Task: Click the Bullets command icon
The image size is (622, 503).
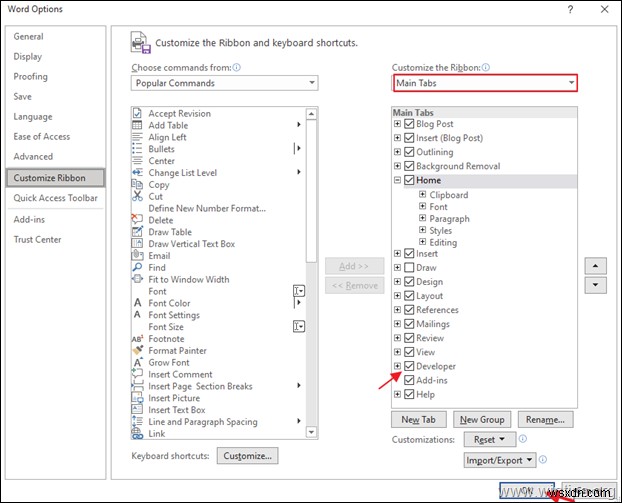Action: [137, 149]
